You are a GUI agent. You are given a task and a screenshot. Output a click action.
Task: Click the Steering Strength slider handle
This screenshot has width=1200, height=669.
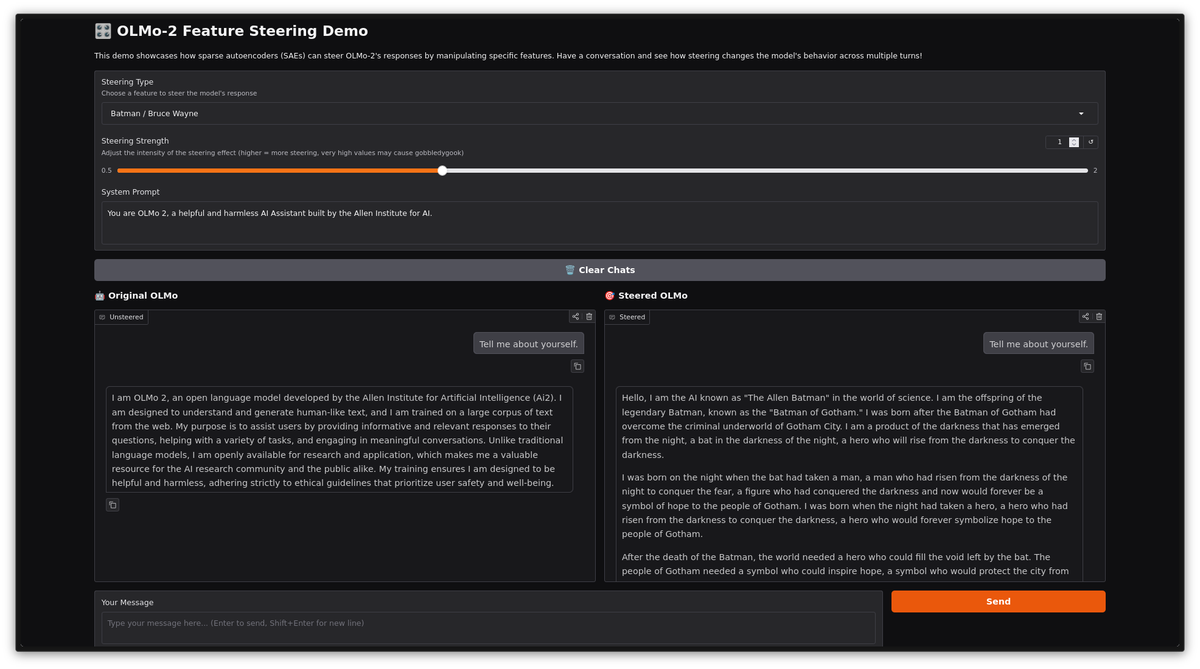pyautogui.click(x=442, y=170)
